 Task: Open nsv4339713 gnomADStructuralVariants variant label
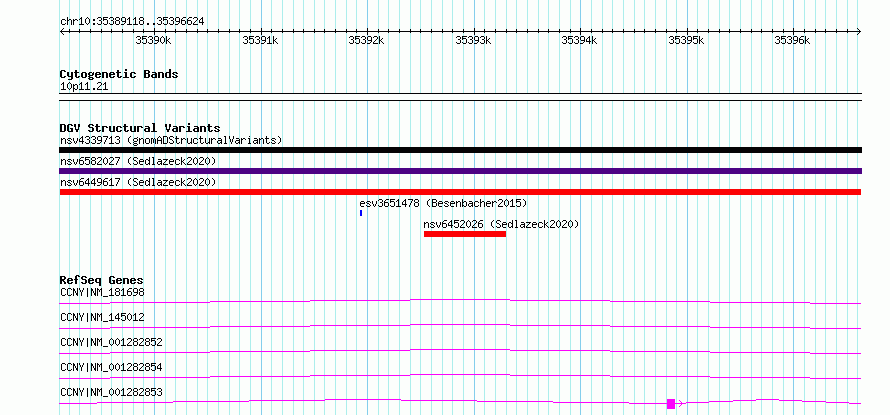click(171, 140)
